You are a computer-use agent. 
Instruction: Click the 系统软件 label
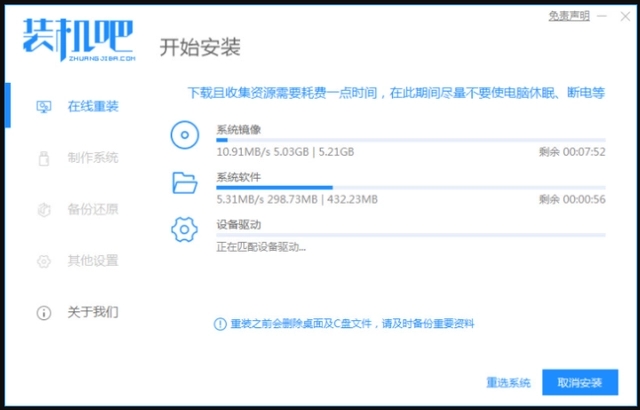pos(238,177)
